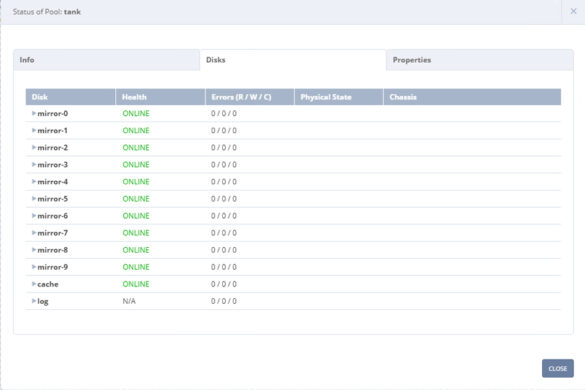Click the CLOSE button
This screenshot has height=390, width=585.
click(558, 368)
